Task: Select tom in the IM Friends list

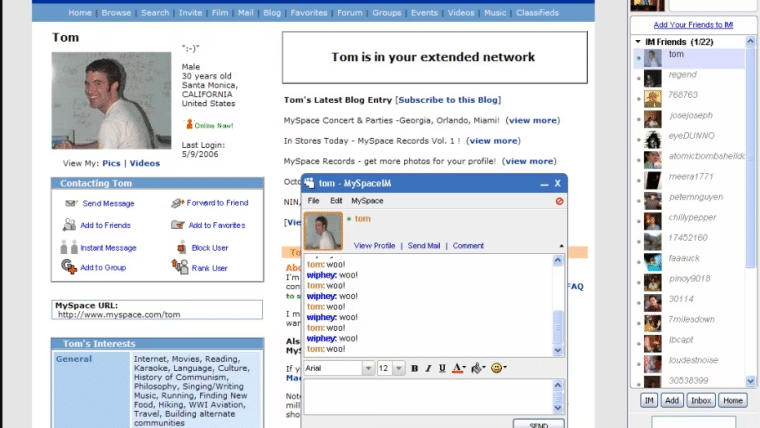Action: [x=689, y=58]
